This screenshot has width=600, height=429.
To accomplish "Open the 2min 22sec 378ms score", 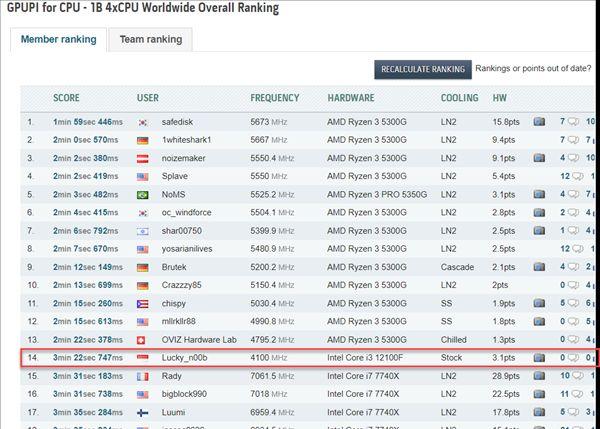I will click(x=88, y=339).
